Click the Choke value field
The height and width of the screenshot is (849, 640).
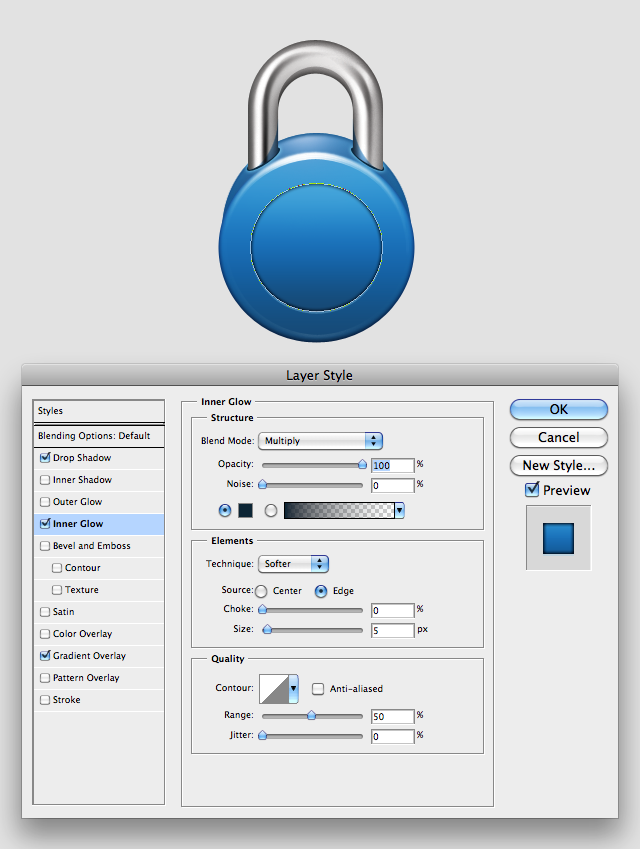coord(393,610)
